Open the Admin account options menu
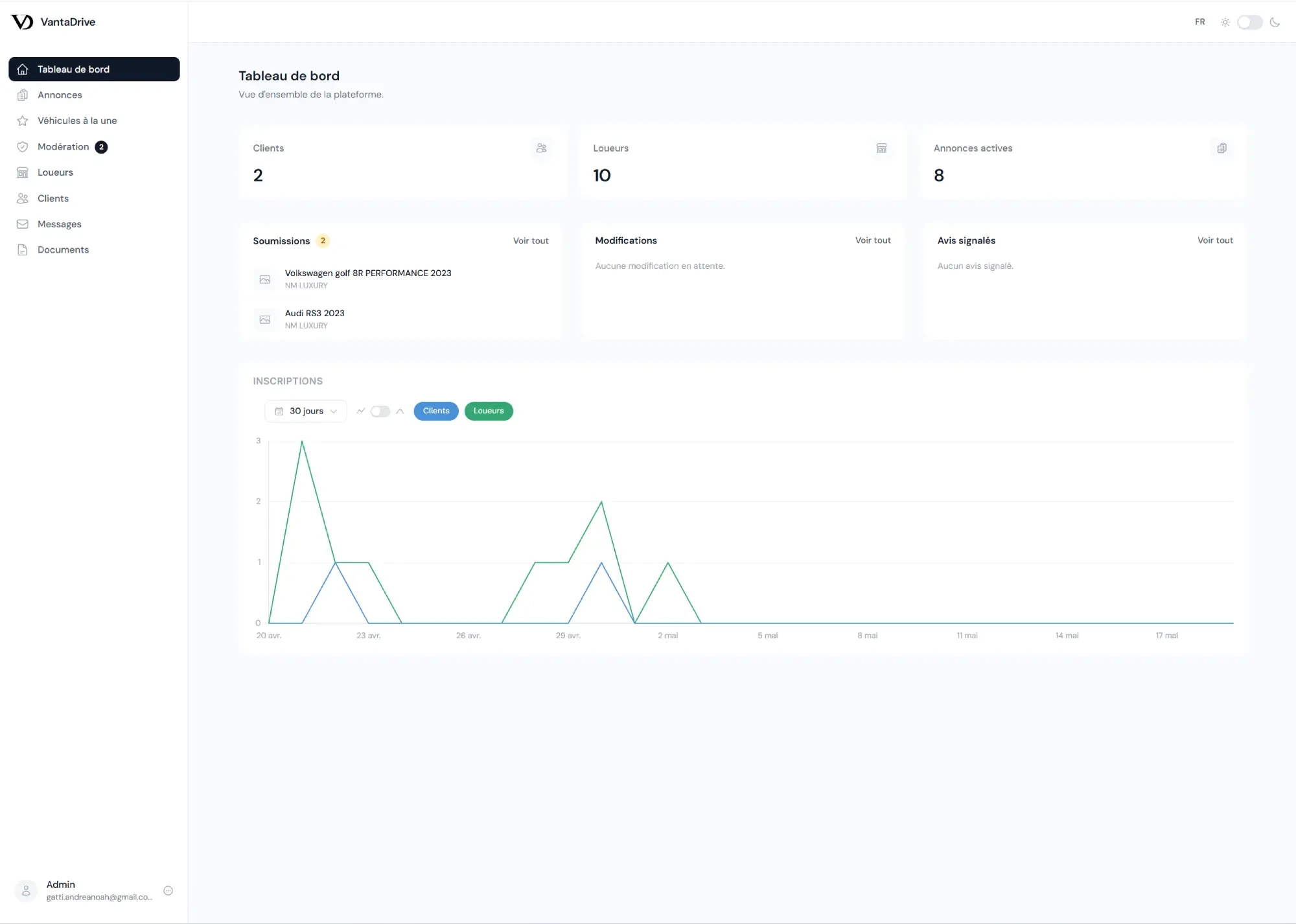 pyautogui.click(x=168, y=890)
